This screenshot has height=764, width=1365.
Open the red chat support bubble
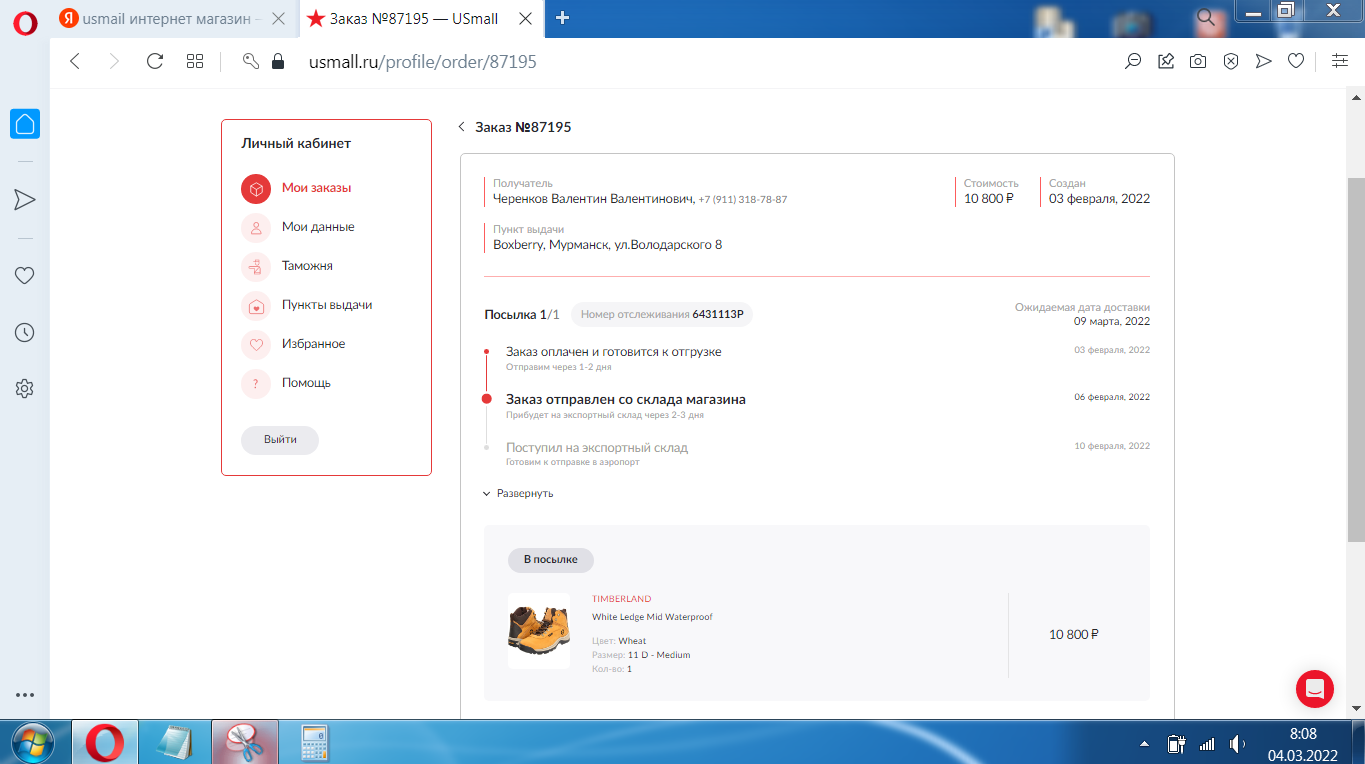1315,689
